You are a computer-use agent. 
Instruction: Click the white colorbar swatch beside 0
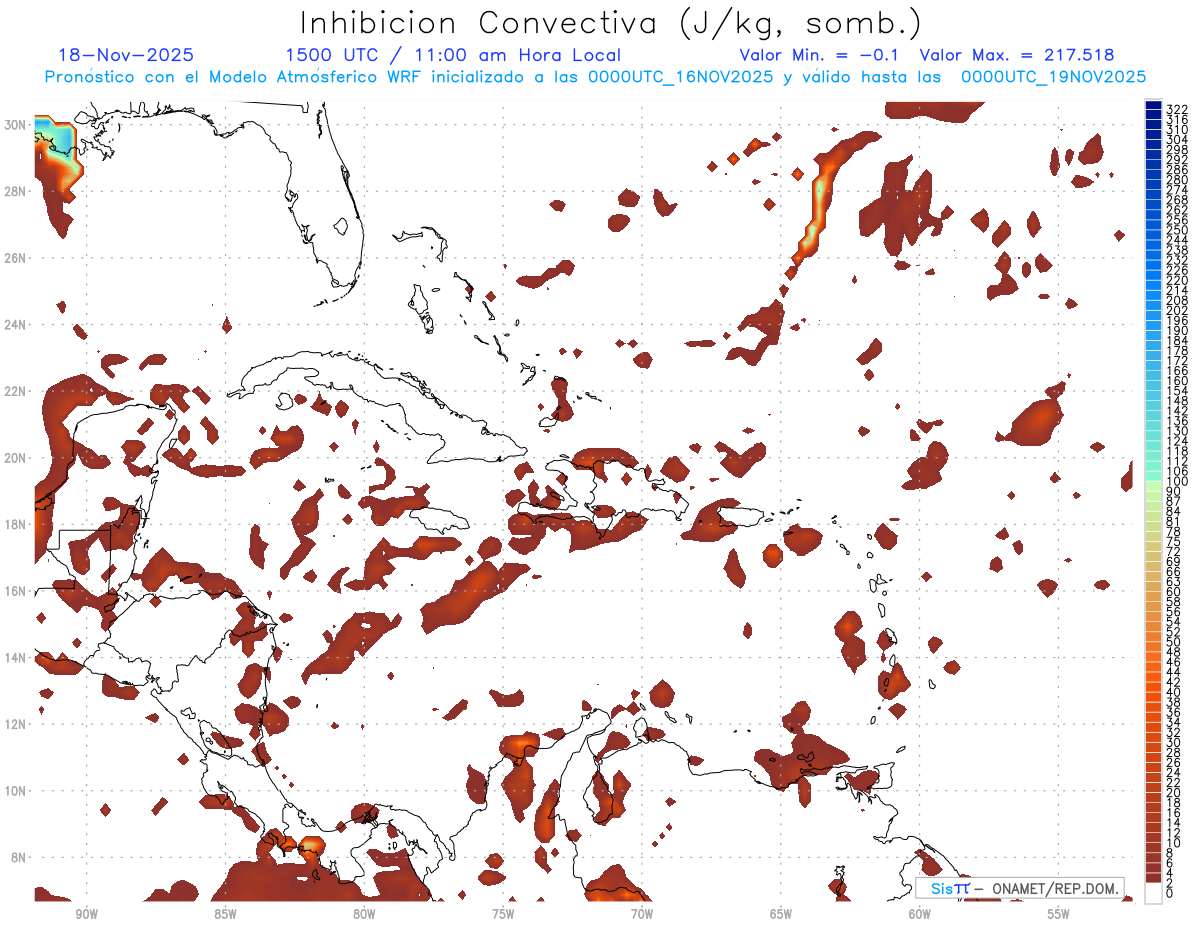[x=1153, y=892]
